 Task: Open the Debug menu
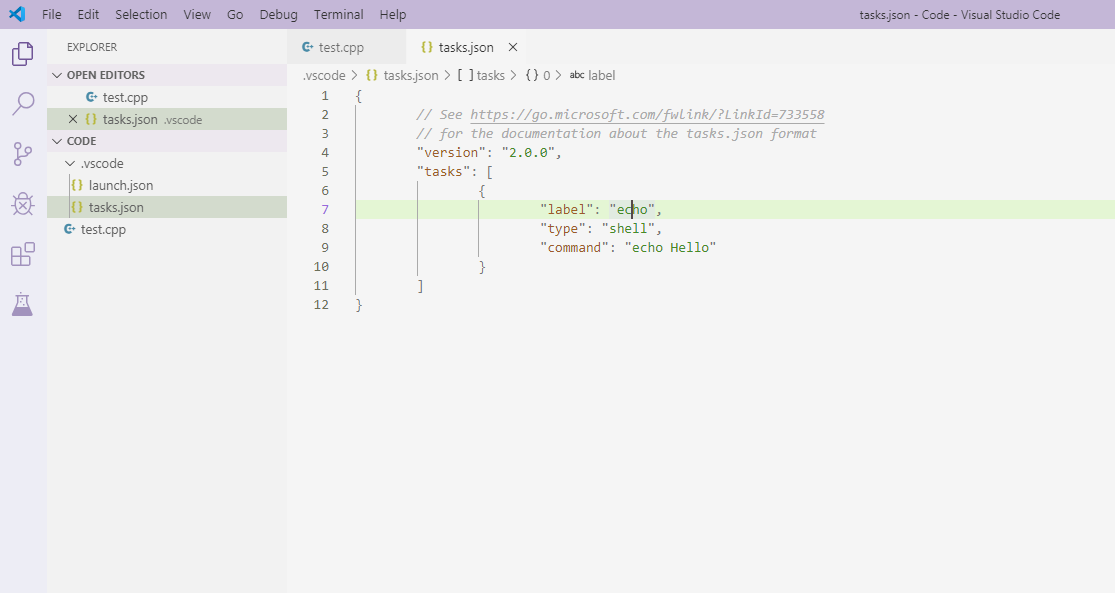click(x=279, y=14)
